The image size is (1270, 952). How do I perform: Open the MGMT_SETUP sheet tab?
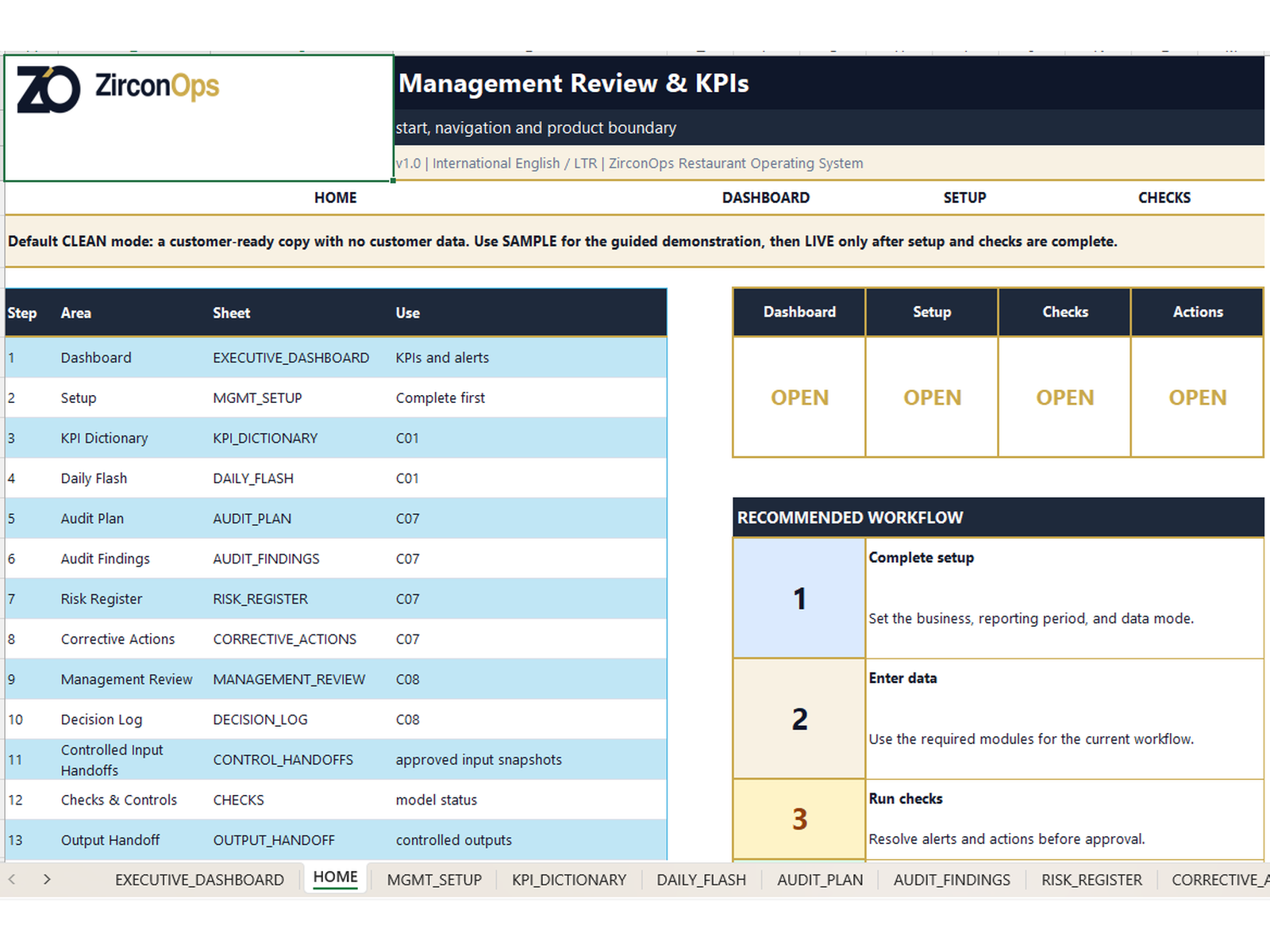[x=434, y=880]
